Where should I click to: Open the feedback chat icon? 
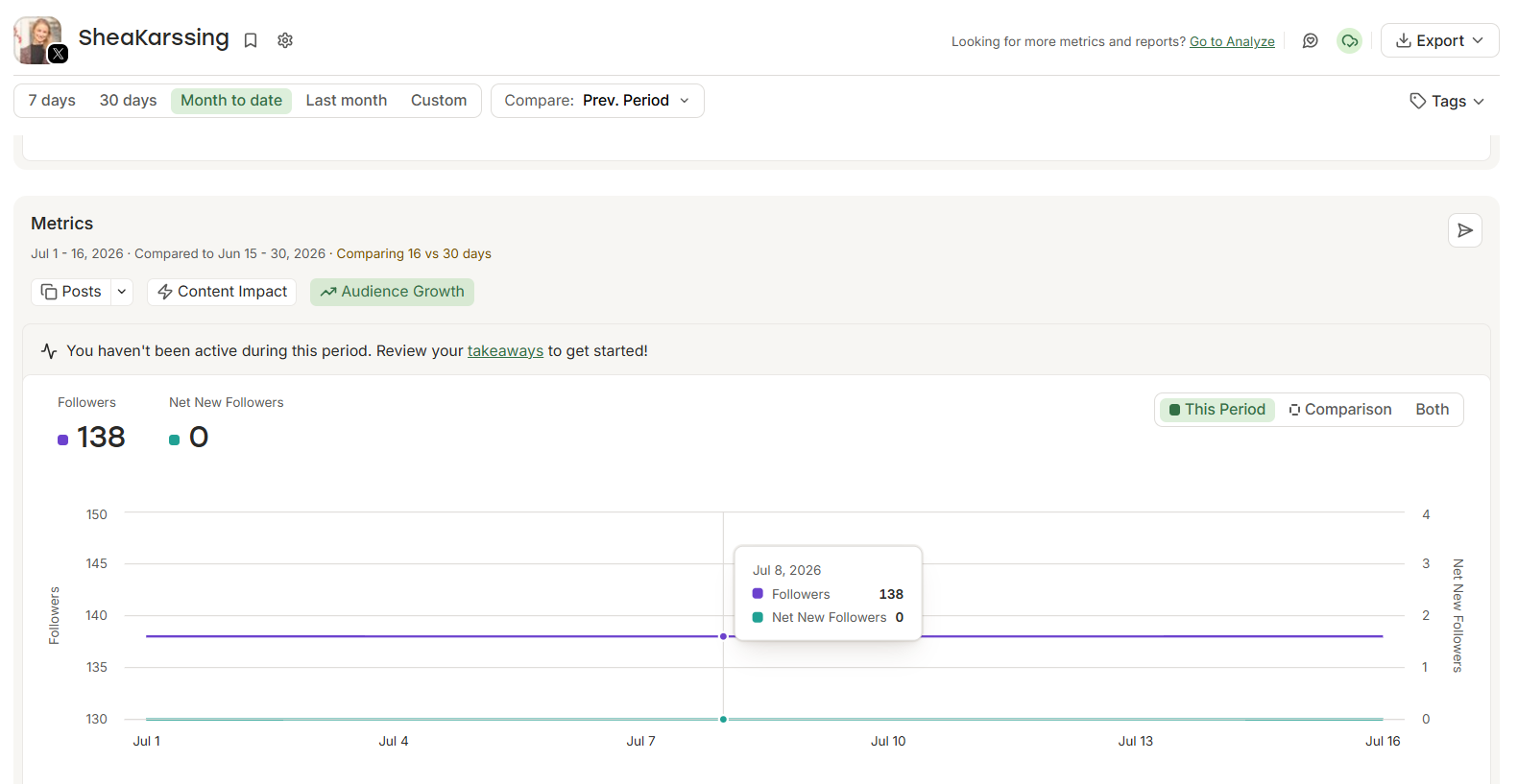pos(1310,40)
